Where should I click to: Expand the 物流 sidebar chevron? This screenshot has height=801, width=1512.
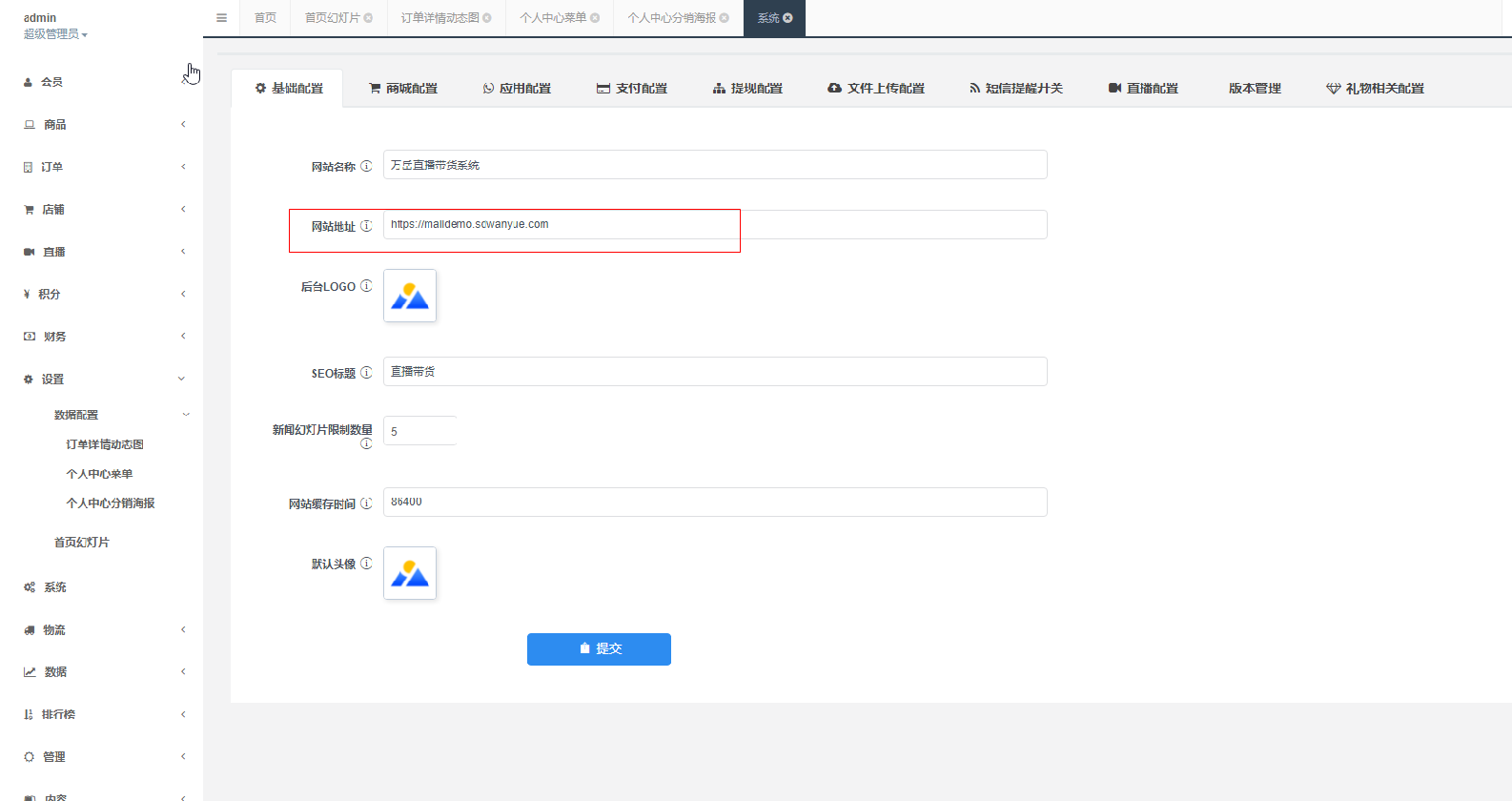tap(183, 629)
